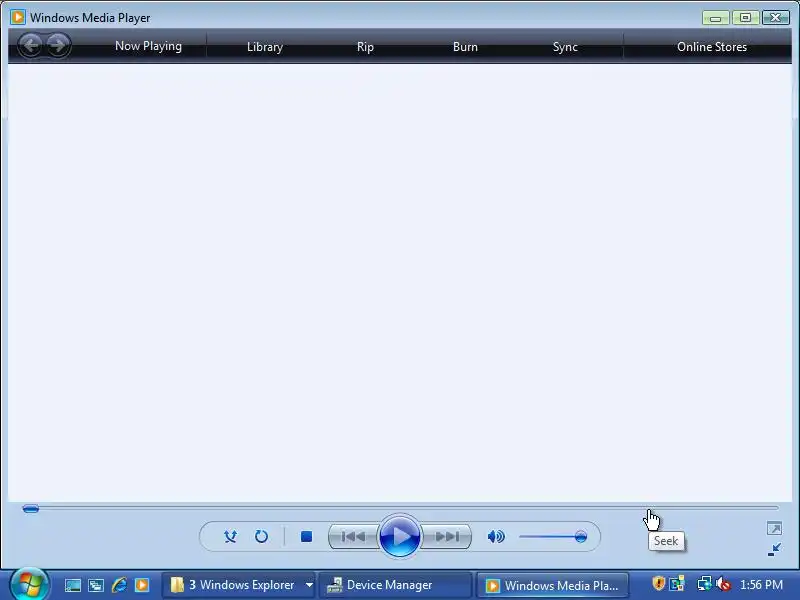The height and width of the screenshot is (600, 800).
Task: Launch Media Player from the quick launch icon
Action: pos(142,585)
